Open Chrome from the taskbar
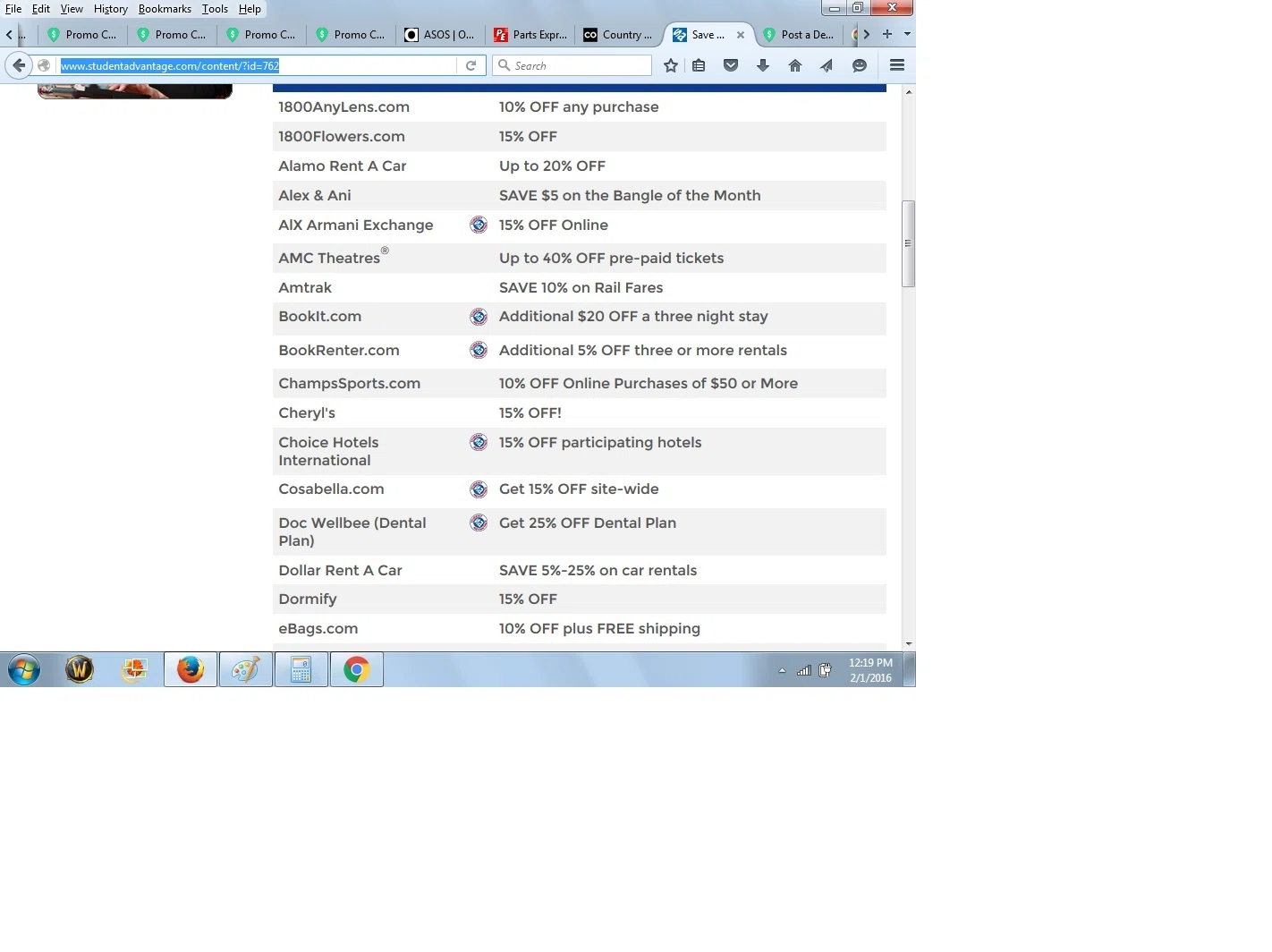This screenshot has height=952, width=1272. click(x=357, y=669)
